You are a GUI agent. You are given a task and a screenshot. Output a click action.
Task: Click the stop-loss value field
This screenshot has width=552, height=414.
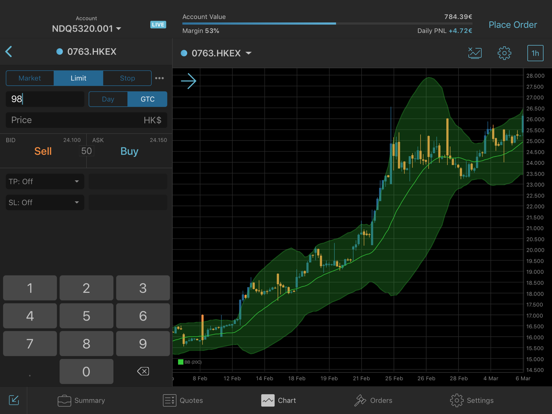pyautogui.click(x=128, y=202)
